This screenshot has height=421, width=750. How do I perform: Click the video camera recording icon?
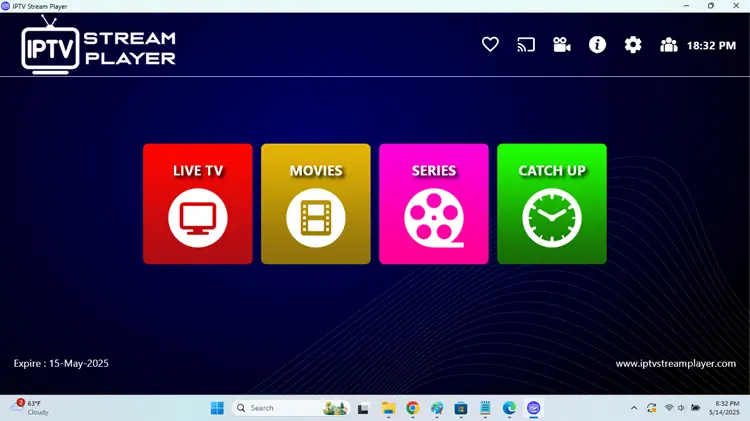pyautogui.click(x=562, y=44)
